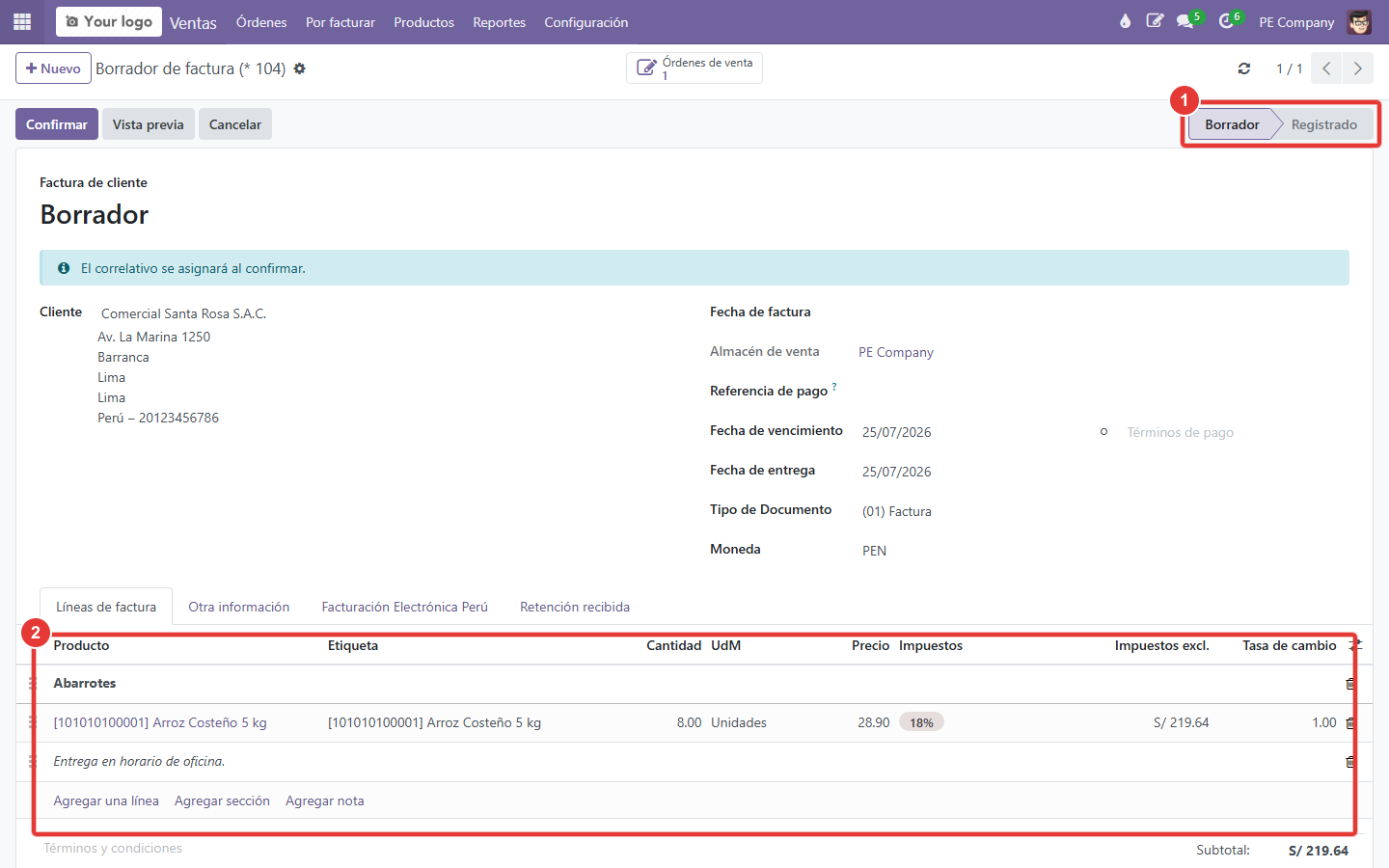
Task: Open the Cliente field Comercial Santa Rosa S.A.C.
Action: tap(183, 313)
